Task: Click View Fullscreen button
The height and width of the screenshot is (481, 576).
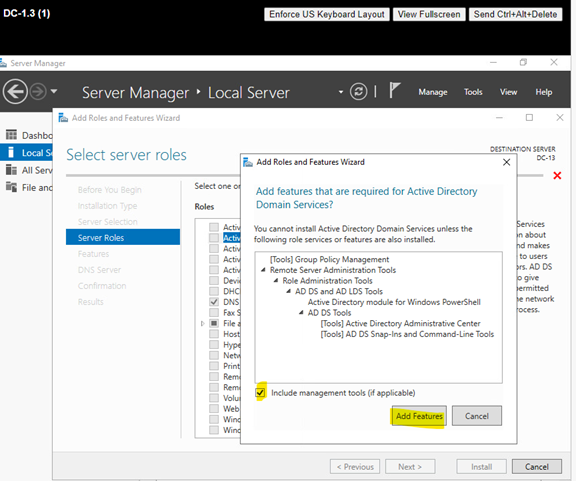Action: [429, 14]
